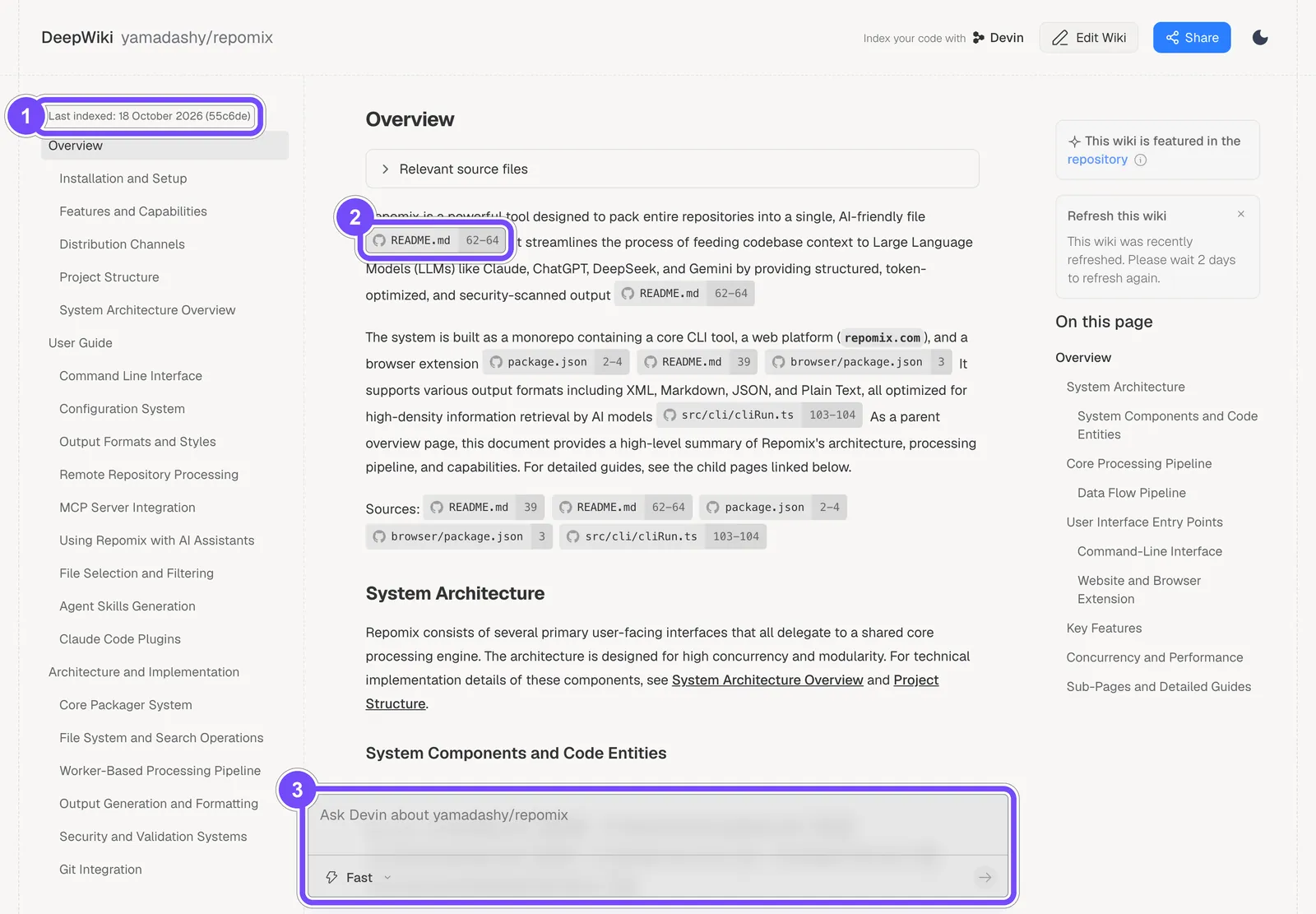Image resolution: width=1316 pixels, height=914 pixels.
Task: Open README.md 62–64 chip in Sources row
Action: coord(623,508)
